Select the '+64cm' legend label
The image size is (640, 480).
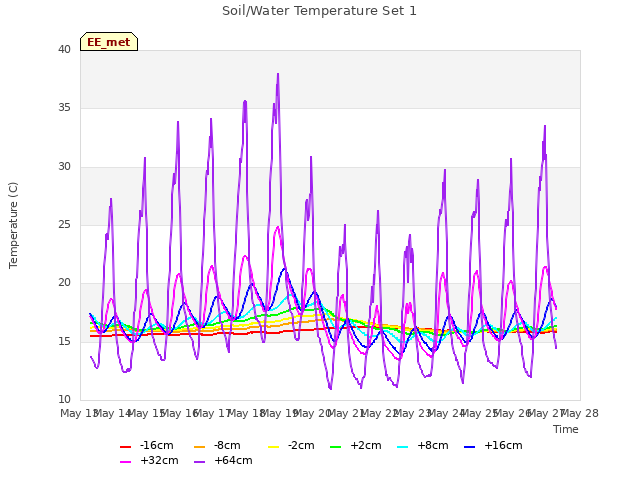point(233,460)
